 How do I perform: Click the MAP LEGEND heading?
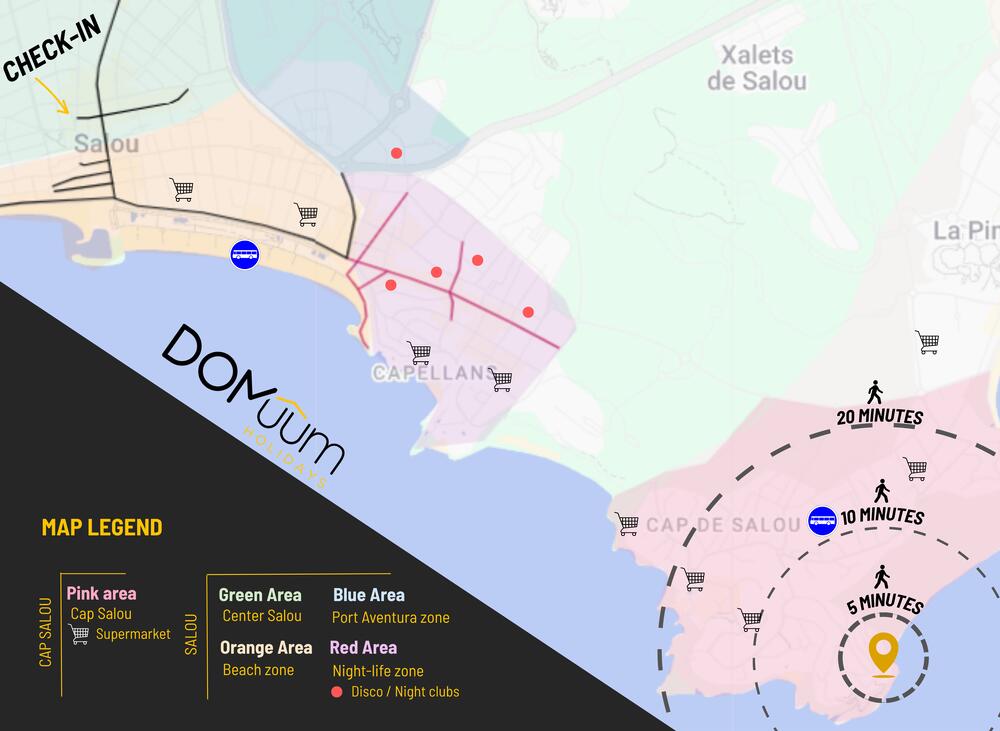coord(102,528)
